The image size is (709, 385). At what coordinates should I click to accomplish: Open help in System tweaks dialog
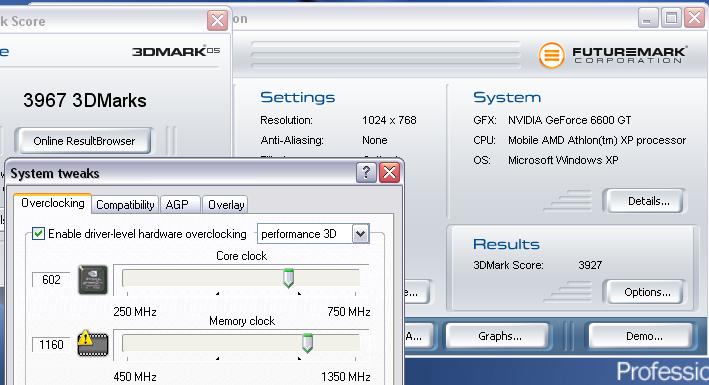[x=366, y=173]
